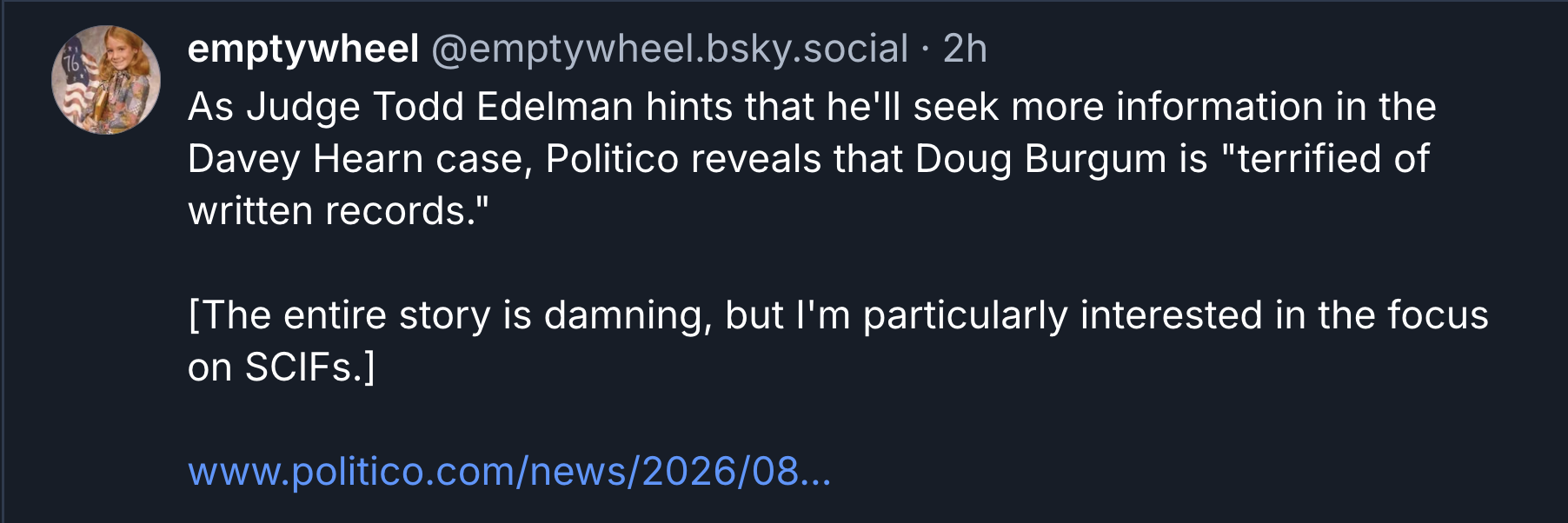Click the word "Politico" in the post body

point(612,159)
